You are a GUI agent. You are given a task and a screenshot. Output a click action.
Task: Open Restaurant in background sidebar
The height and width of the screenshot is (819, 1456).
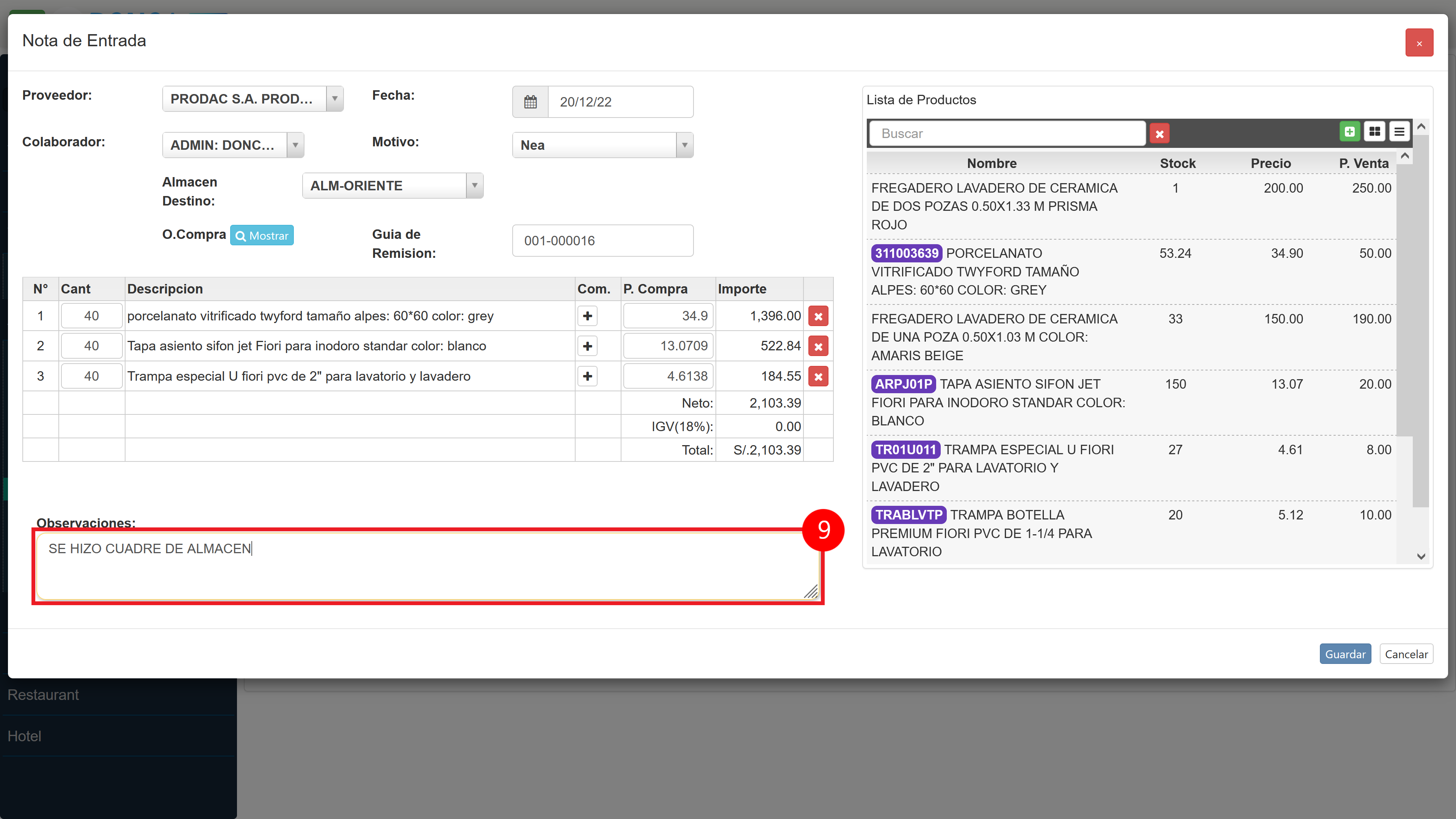(43, 695)
